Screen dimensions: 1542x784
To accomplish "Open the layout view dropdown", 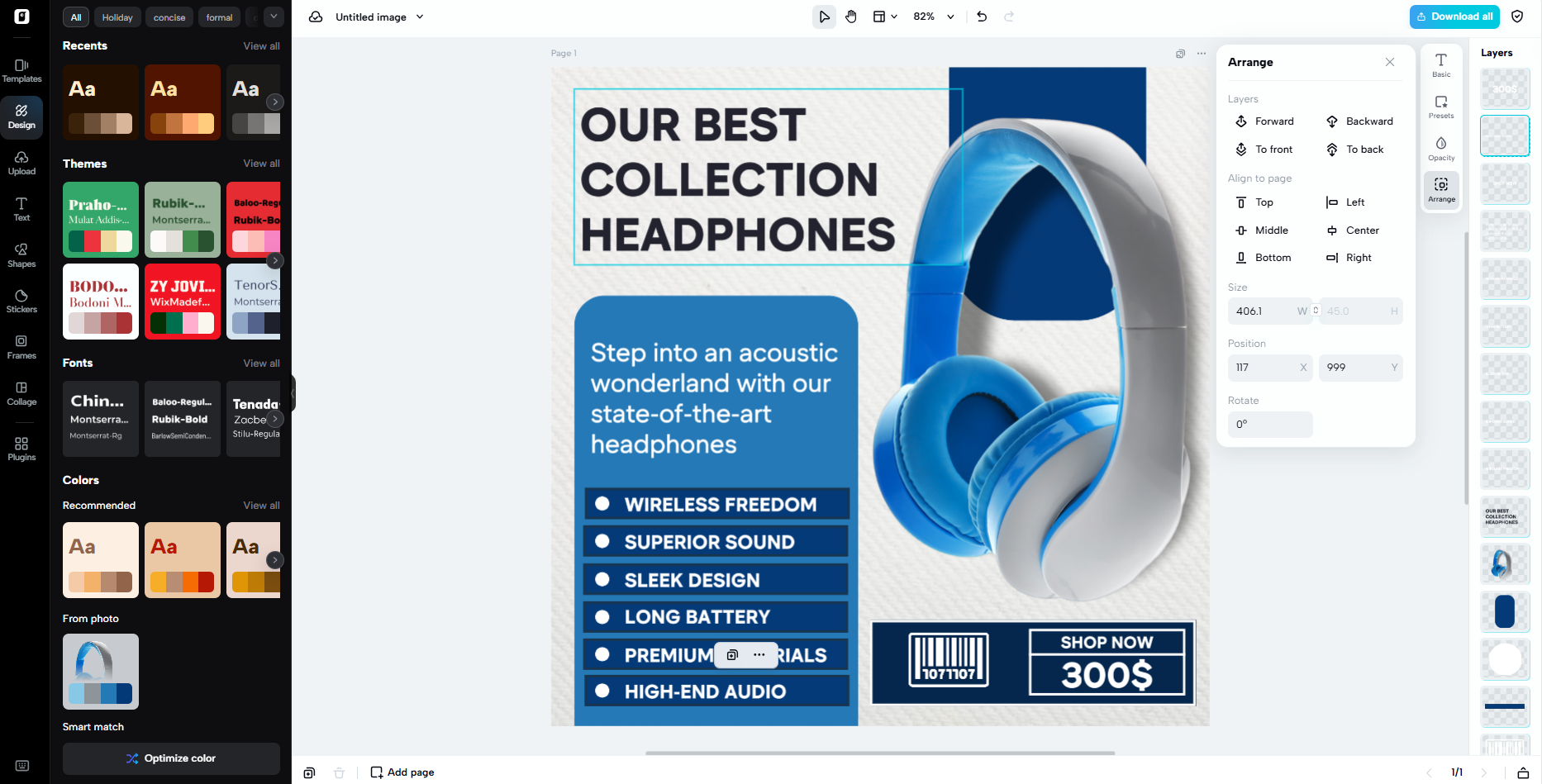I will 885,17.
